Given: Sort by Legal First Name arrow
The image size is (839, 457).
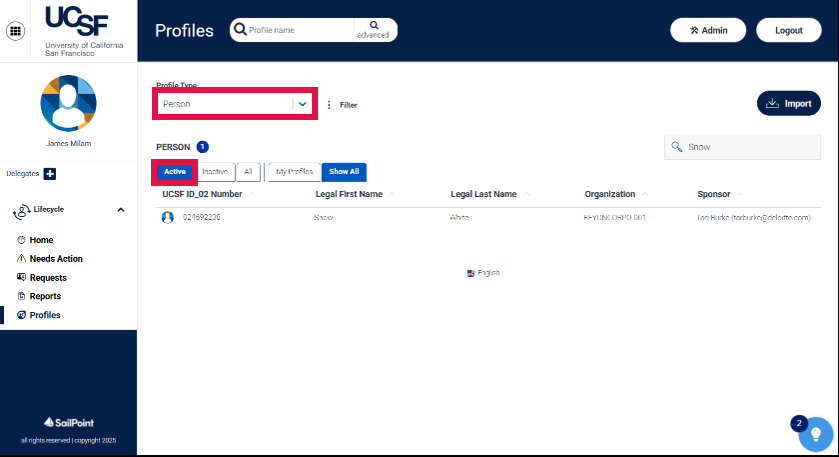Looking at the screenshot, I should point(392,194).
